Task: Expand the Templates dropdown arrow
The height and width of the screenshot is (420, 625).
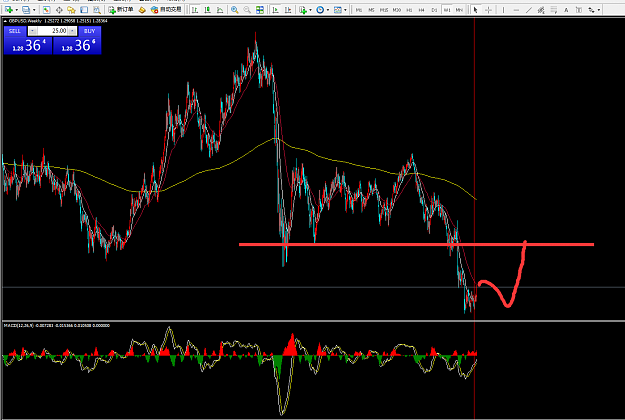Action: coord(345,10)
